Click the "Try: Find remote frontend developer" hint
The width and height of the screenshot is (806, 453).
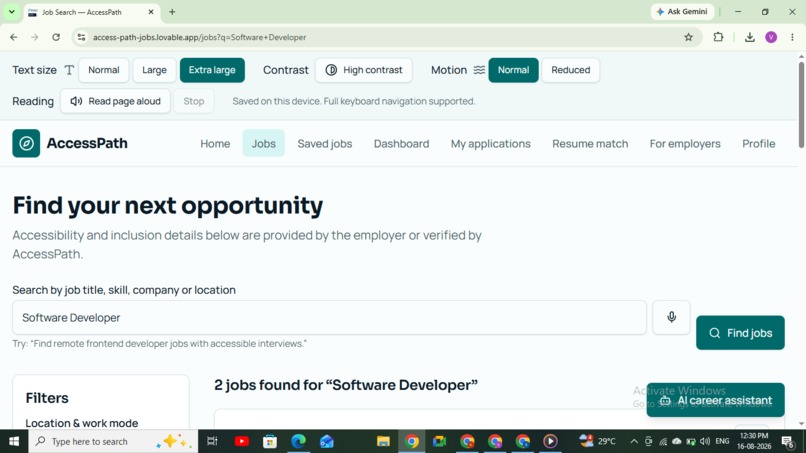coord(159,343)
